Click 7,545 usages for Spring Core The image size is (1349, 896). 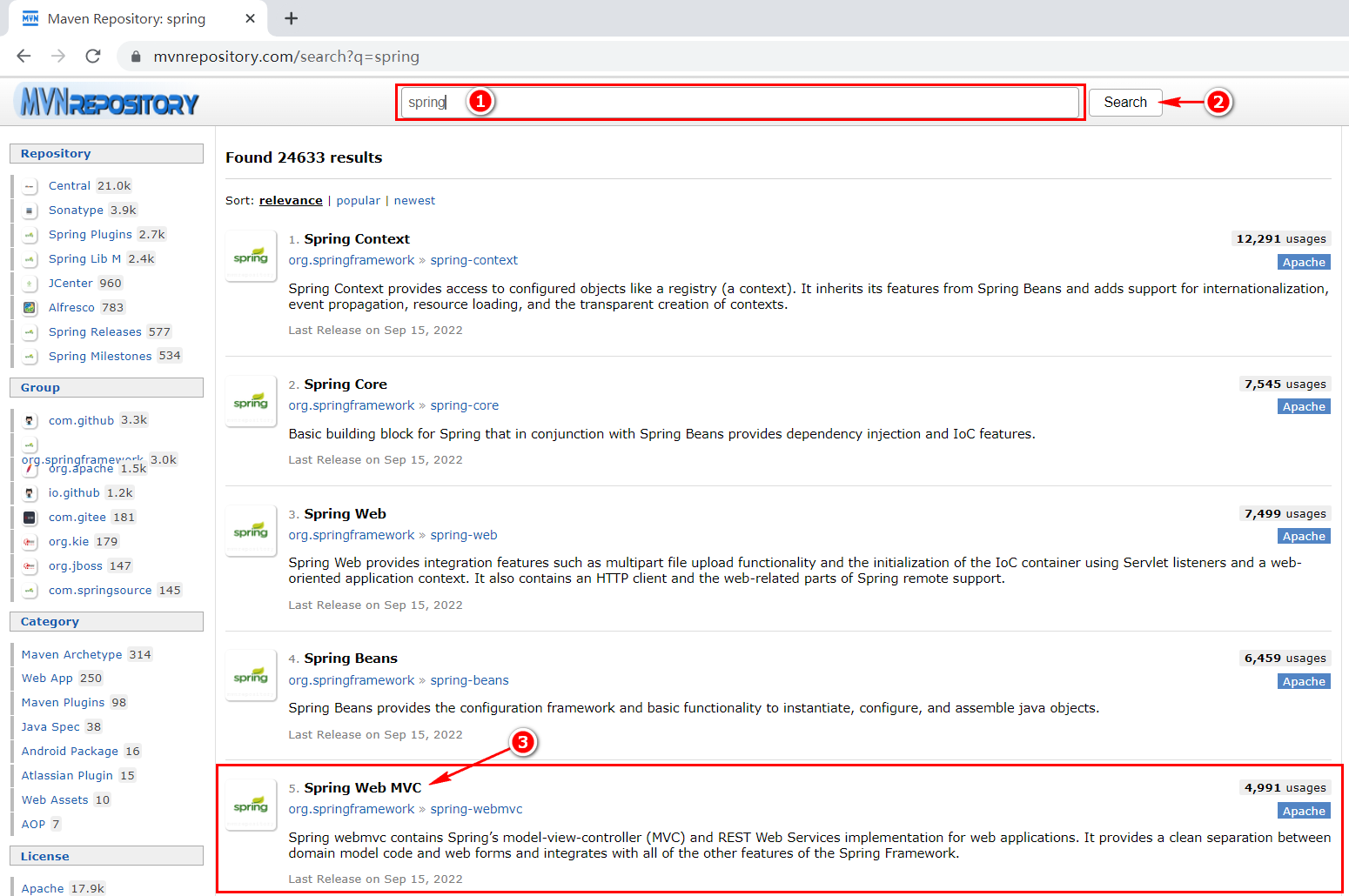(x=1285, y=384)
